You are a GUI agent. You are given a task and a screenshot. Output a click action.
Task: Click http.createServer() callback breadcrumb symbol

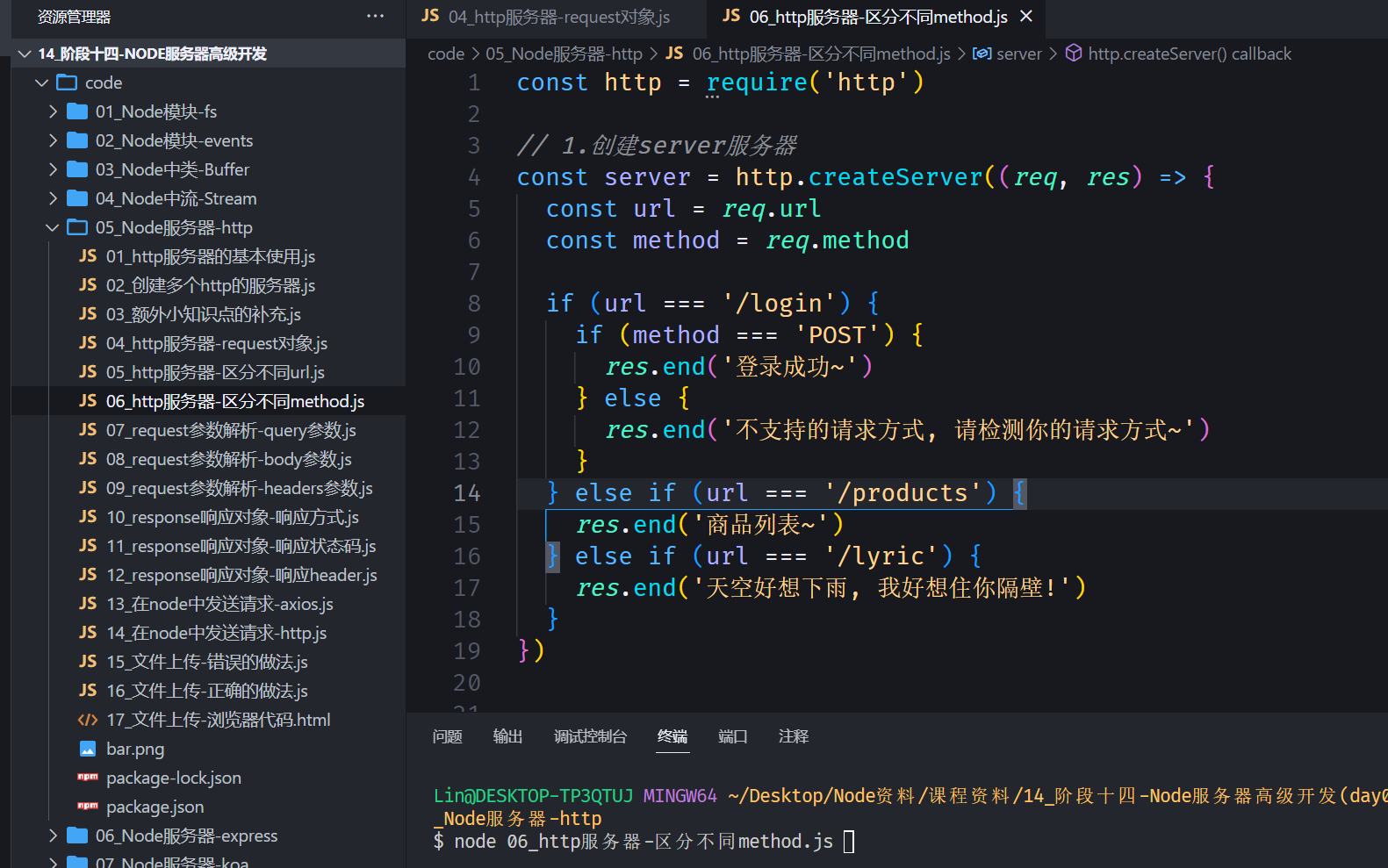[x=1189, y=54]
